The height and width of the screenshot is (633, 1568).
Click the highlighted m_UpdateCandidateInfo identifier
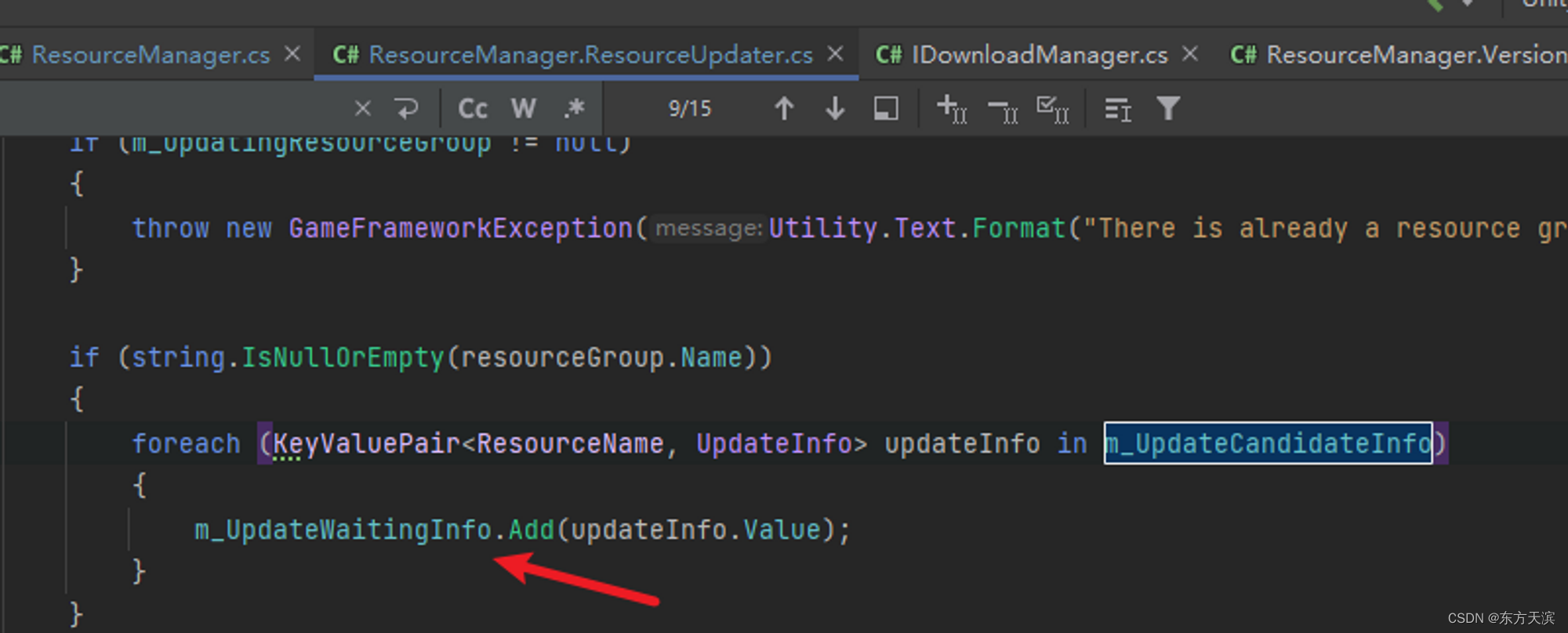[x=1268, y=443]
